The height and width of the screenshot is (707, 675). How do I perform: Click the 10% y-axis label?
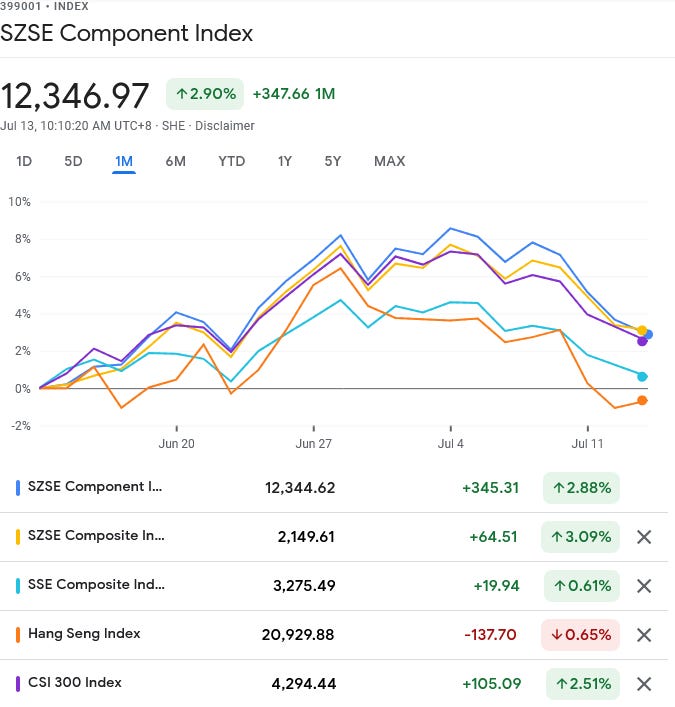pos(19,202)
